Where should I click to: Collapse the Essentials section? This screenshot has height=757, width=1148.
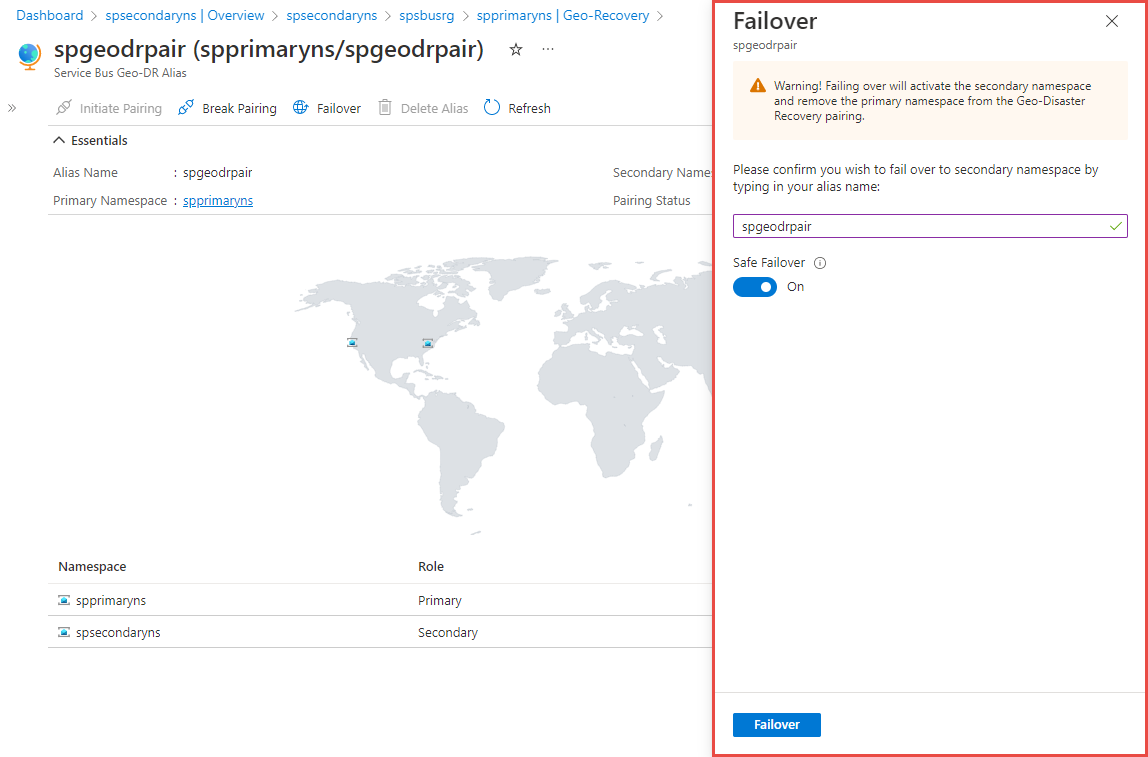(58, 140)
